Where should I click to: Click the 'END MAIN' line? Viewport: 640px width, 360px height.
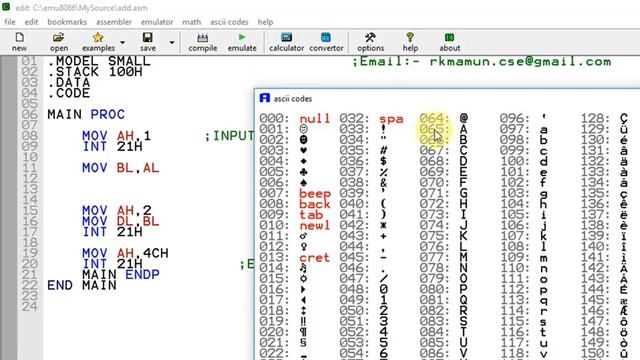[82, 285]
